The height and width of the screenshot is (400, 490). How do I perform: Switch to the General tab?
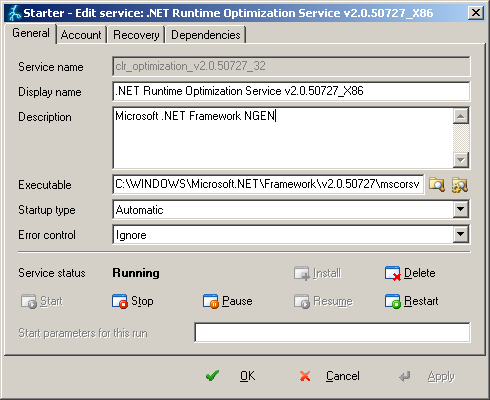(x=31, y=33)
